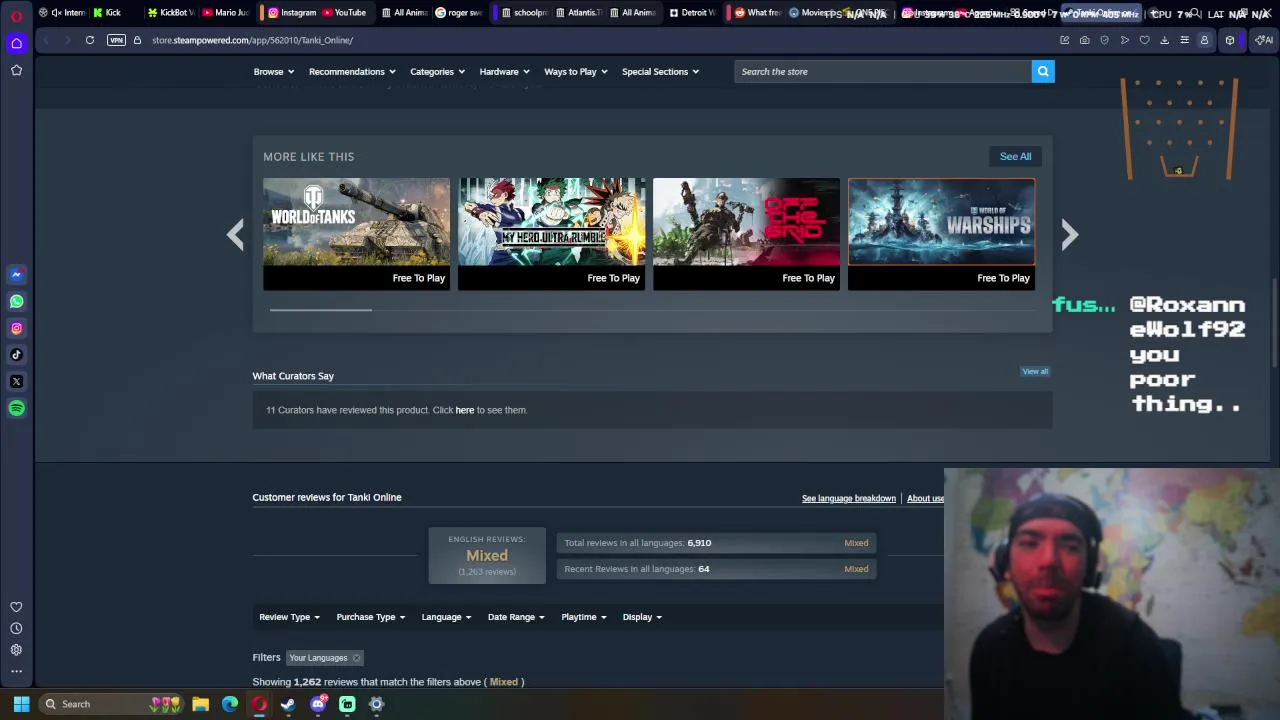The image size is (1280, 720).
Task: Open the World of Tanks game card
Action: click(x=357, y=234)
